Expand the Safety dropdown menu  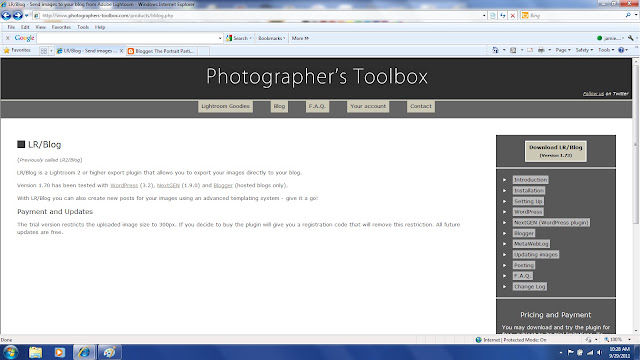click(x=584, y=50)
